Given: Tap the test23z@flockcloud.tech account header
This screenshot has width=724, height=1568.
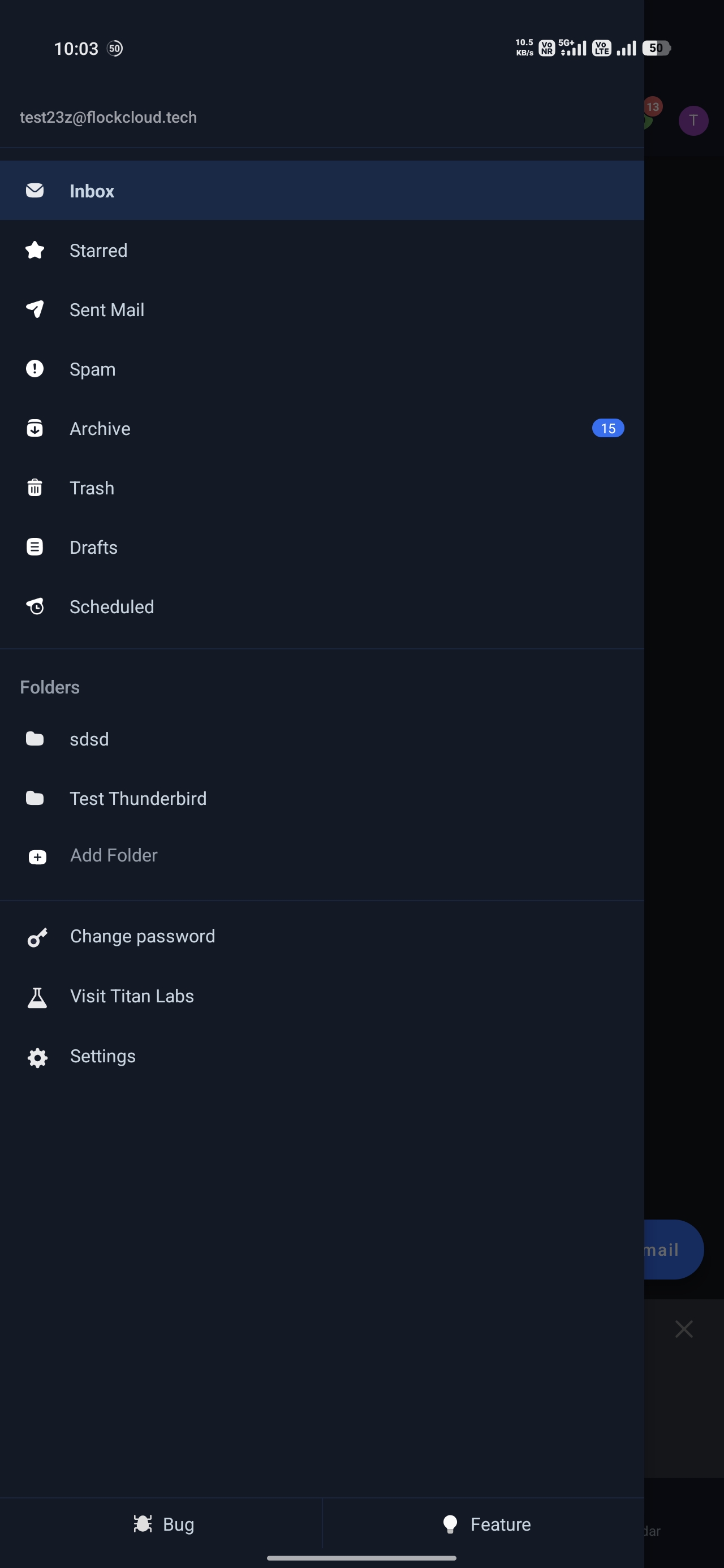Looking at the screenshot, I should [109, 117].
